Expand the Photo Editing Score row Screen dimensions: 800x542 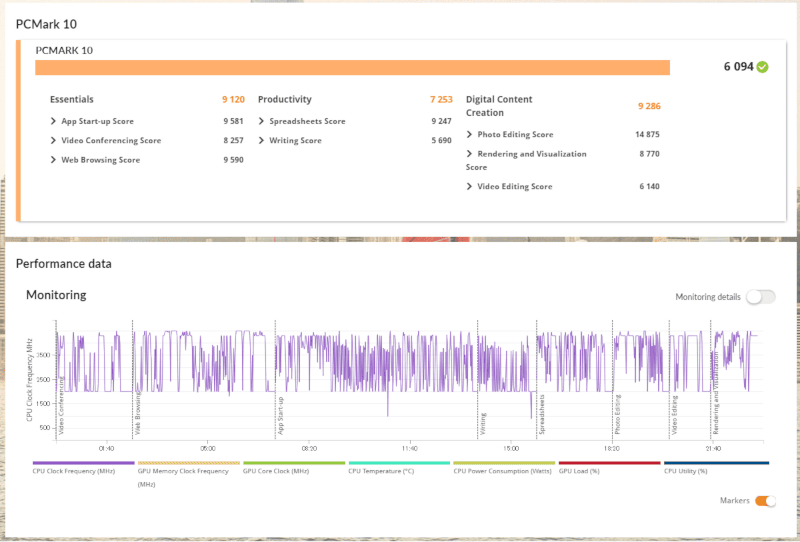pyautogui.click(x=515, y=134)
